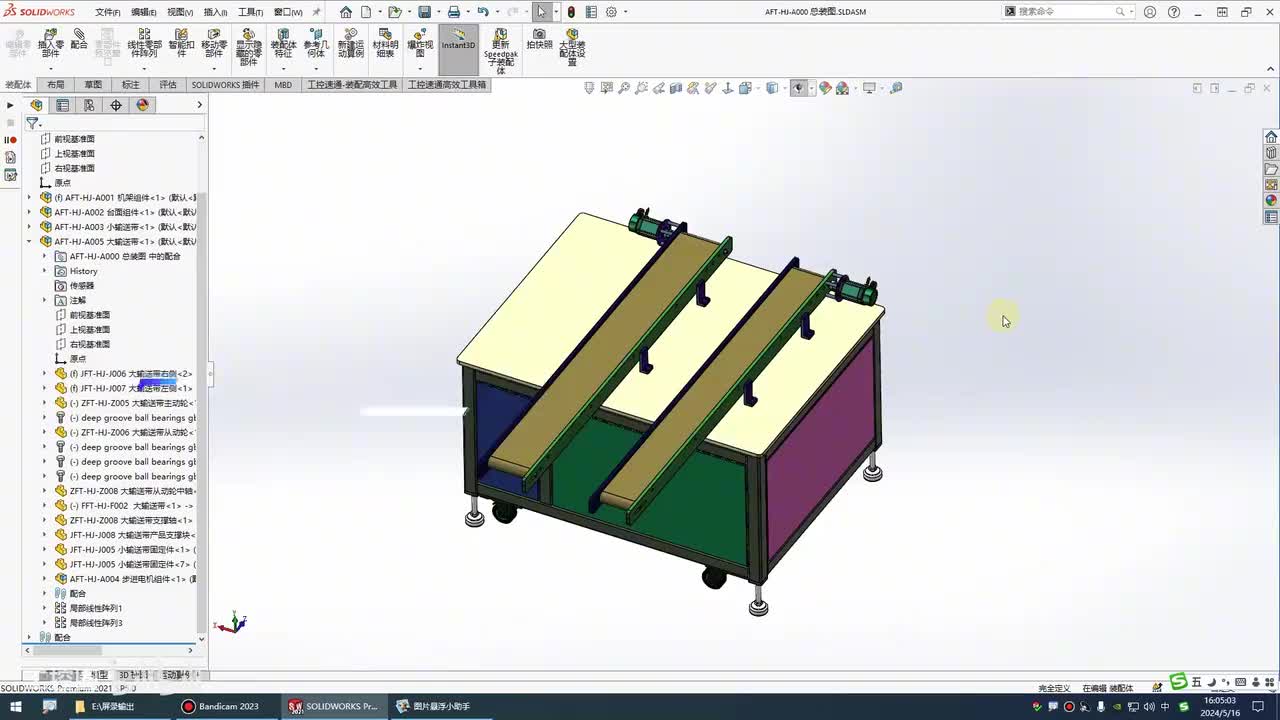Expand the AFT-HJ-A001 tree node
This screenshot has width=1280, height=720.
pos(29,198)
